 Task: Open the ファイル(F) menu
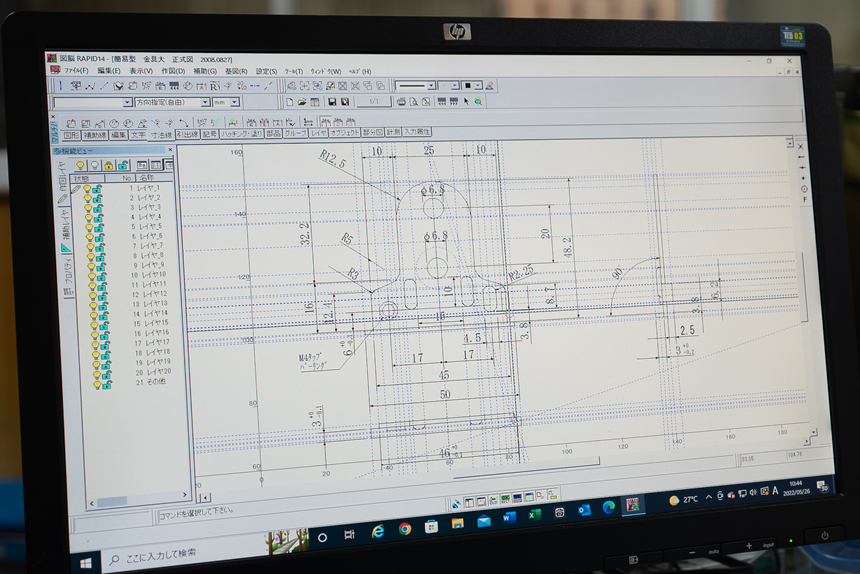pyautogui.click(x=76, y=71)
